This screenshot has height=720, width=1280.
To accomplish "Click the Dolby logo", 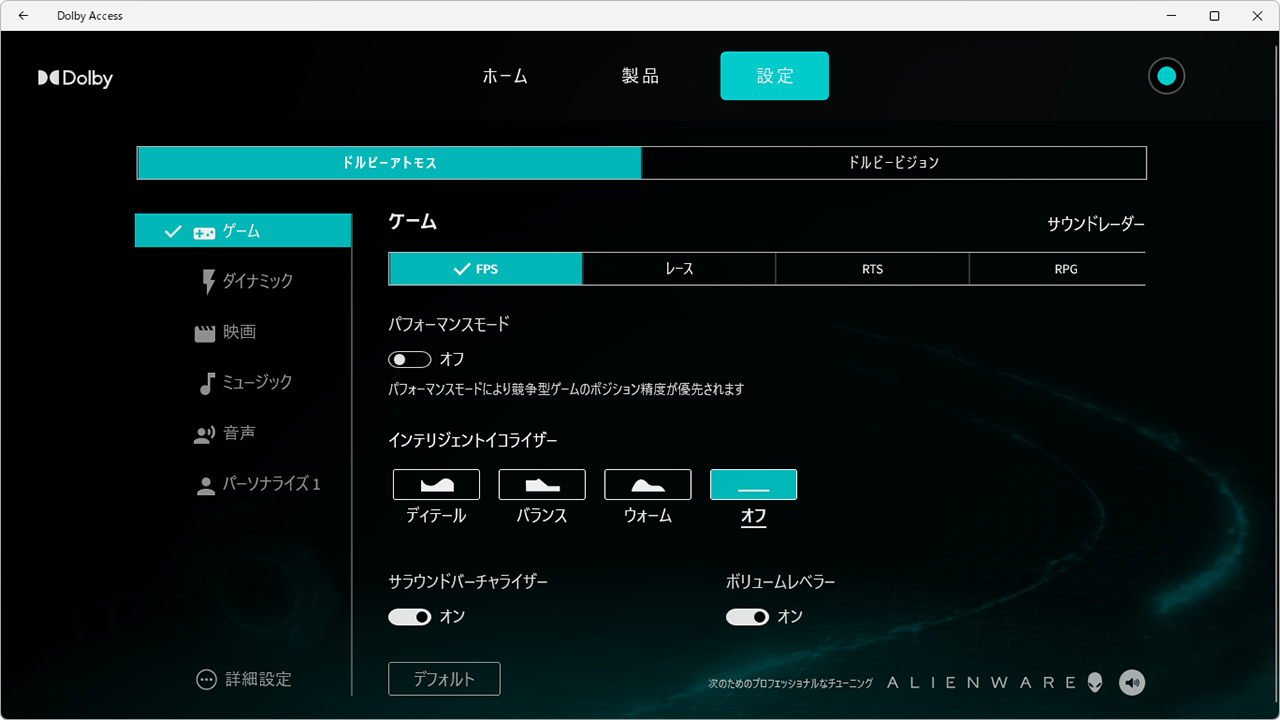I will click(75, 78).
